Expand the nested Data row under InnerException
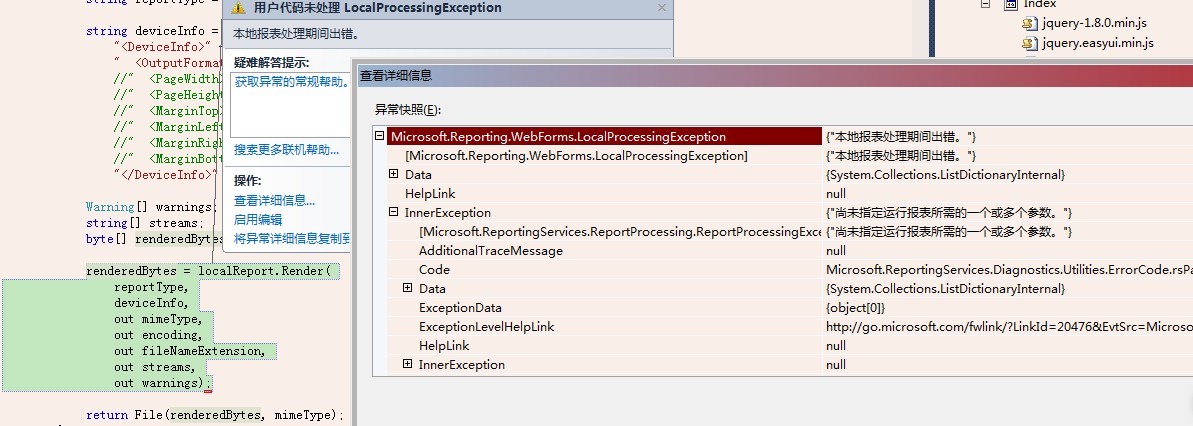The width and height of the screenshot is (1193, 426). click(407, 288)
